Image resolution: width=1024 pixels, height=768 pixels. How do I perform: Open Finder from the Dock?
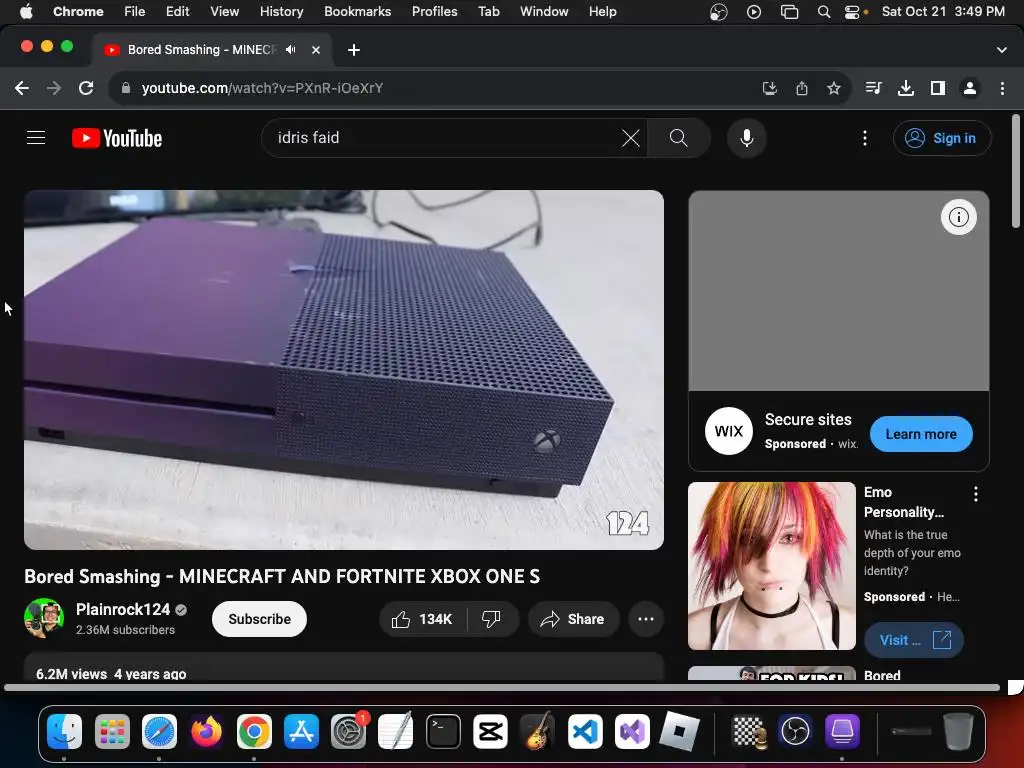(65, 731)
